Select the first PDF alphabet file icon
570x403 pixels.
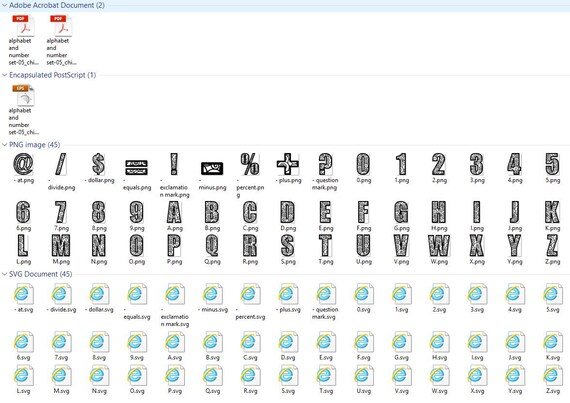(x=23, y=25)
